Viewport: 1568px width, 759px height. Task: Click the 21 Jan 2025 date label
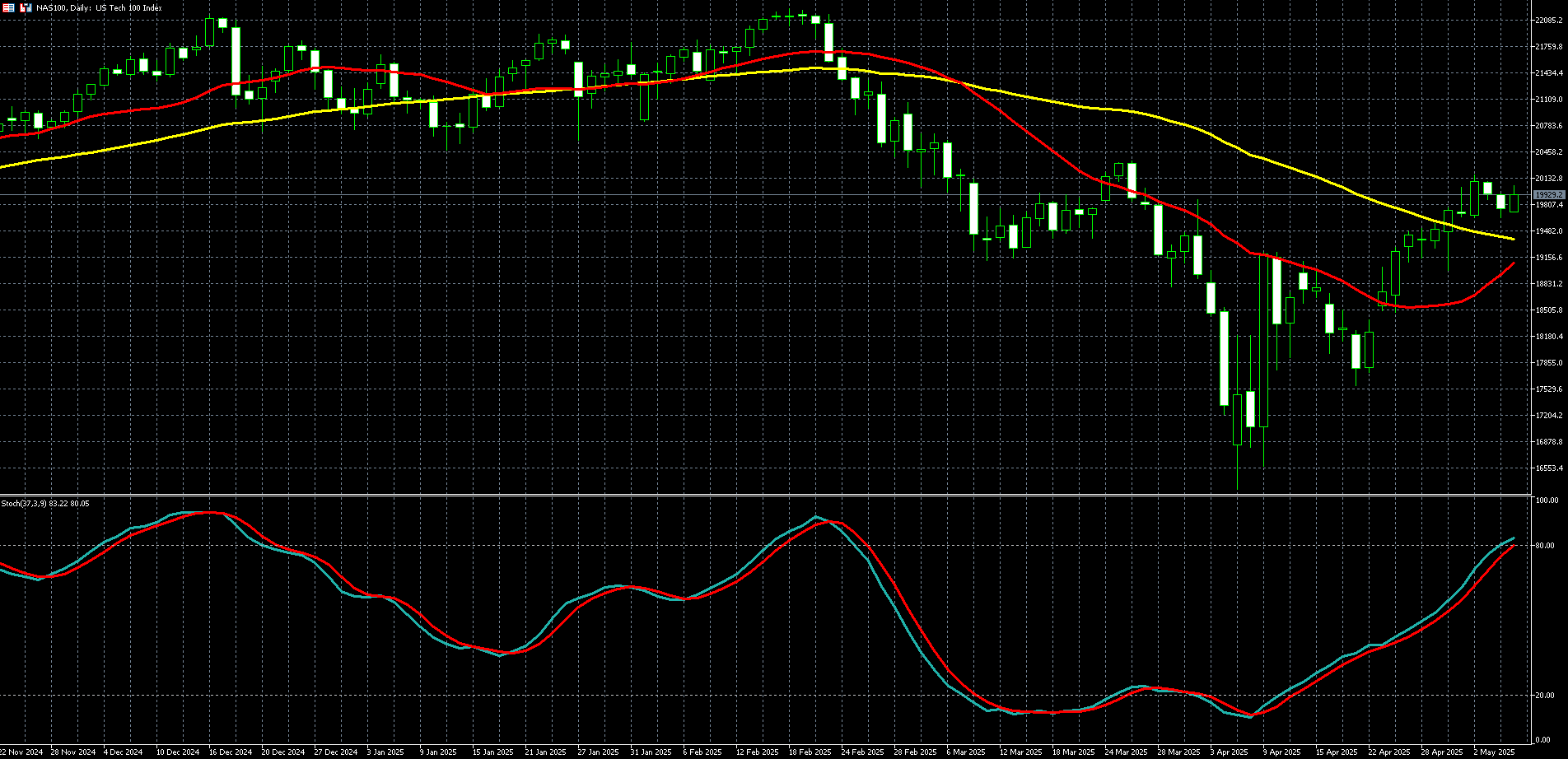point(545,752)
